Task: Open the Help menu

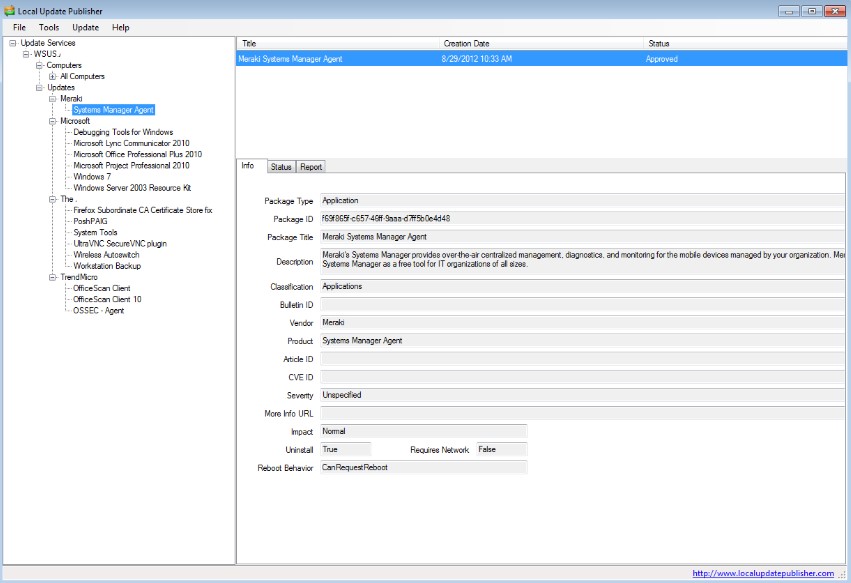Action: (119, 27)
